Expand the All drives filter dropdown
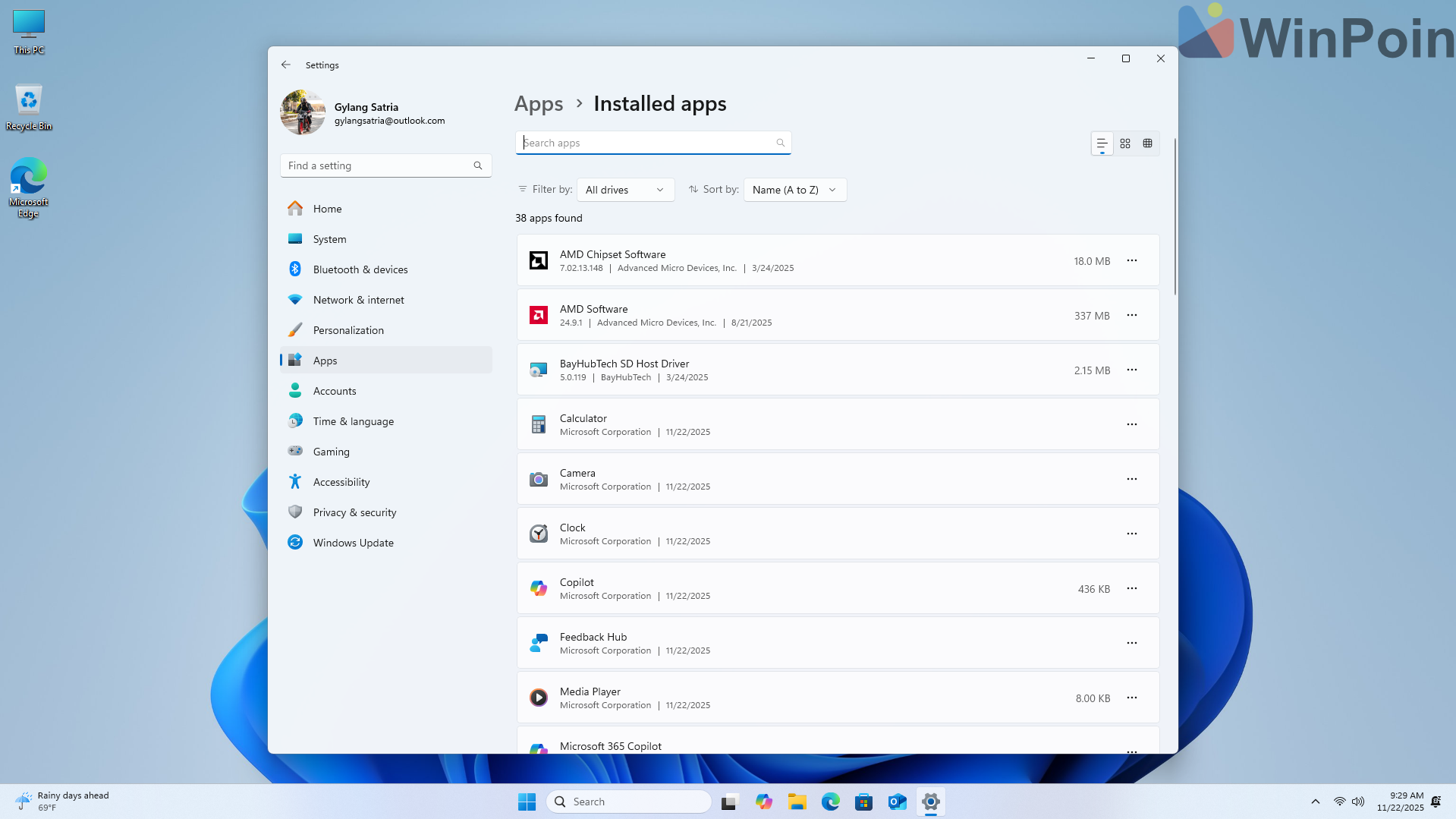The image size is (1456, 819). click(x=625, y=190)
